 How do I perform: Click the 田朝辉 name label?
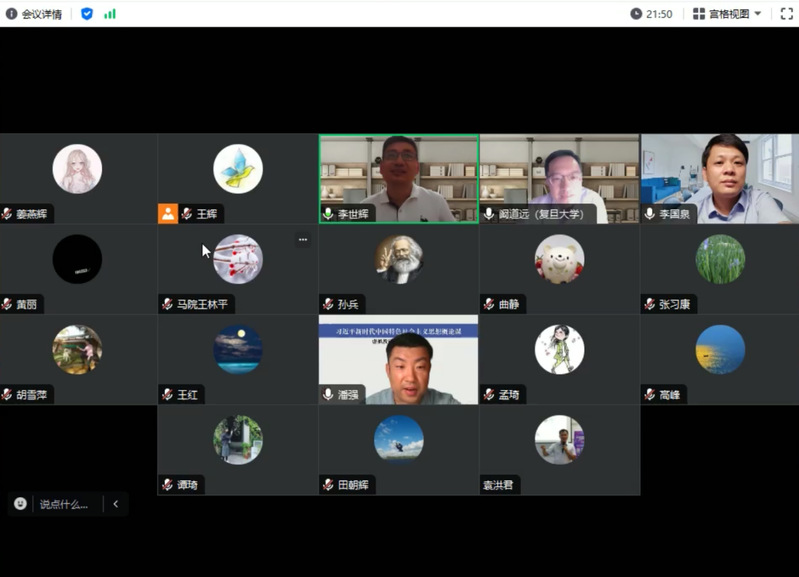tap(353, 485)
